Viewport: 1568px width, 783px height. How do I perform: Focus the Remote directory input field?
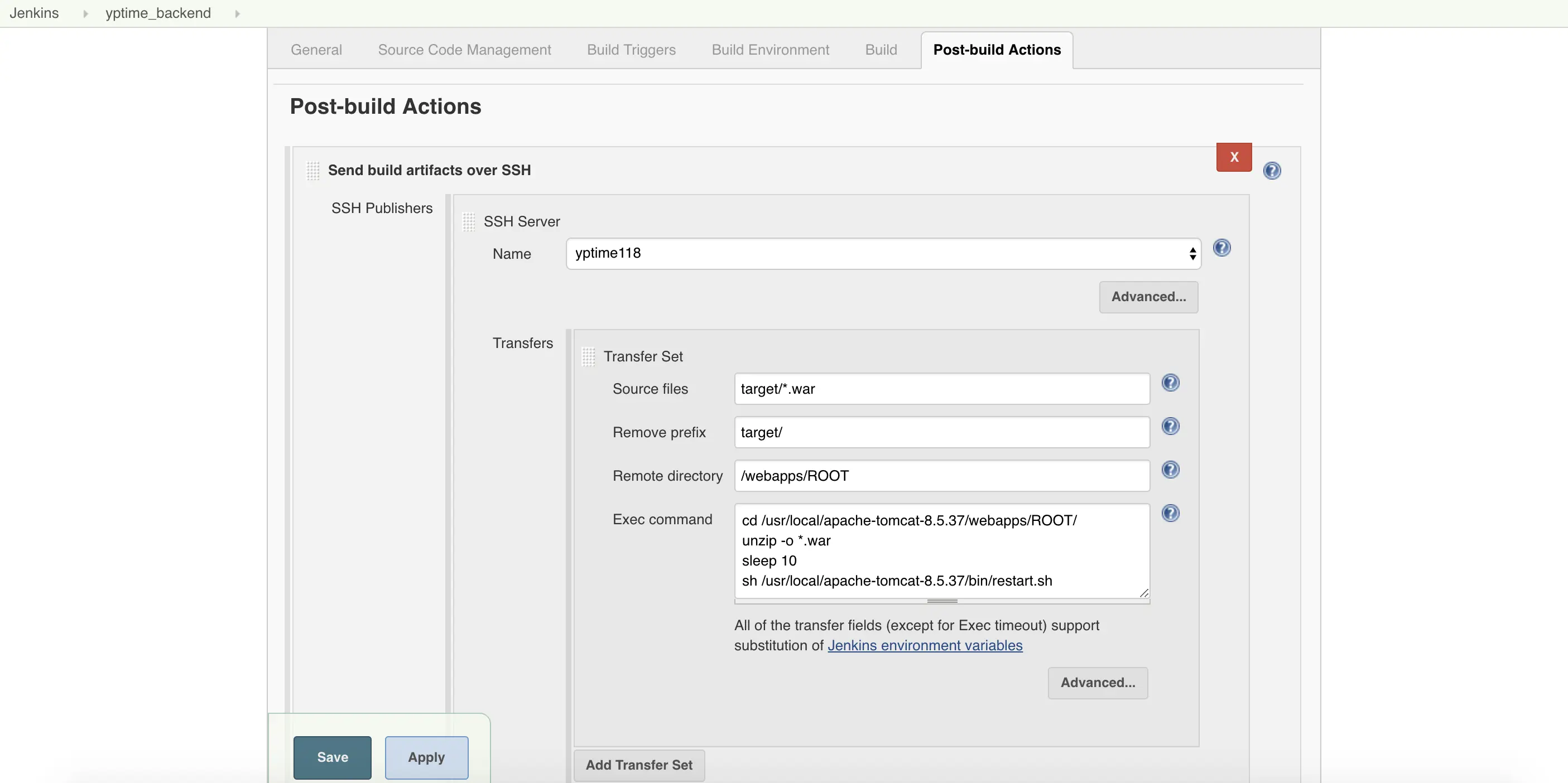click(941, 476)
